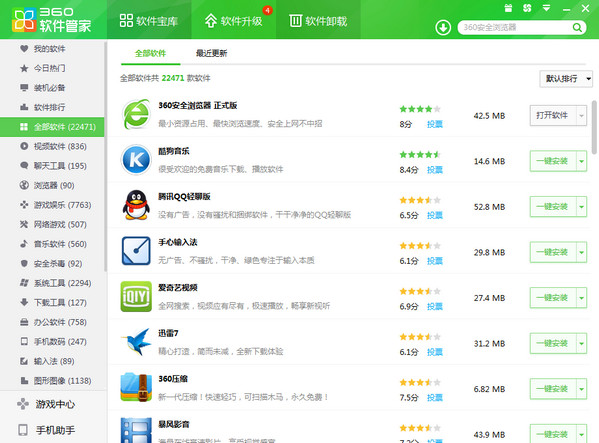Expand install options arrow for 迅雷7

[x=581, y=343]
